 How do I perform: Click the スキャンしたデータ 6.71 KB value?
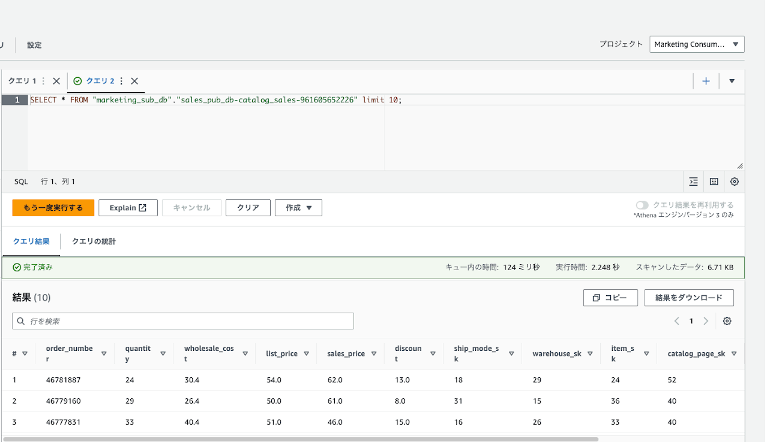point(720,267)
